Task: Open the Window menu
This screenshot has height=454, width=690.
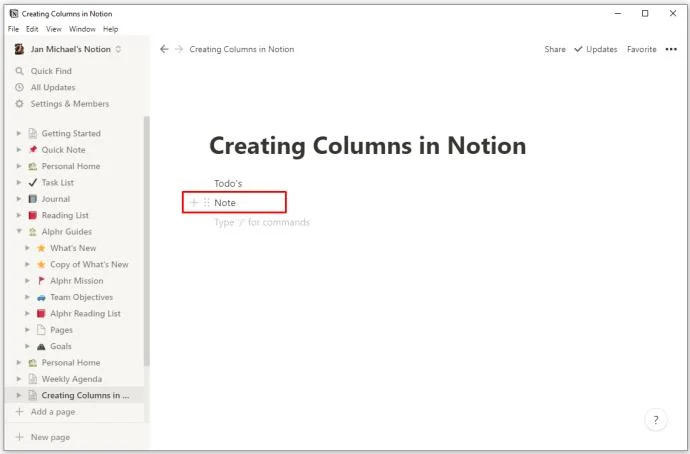Action: click(x=82, y=29)
